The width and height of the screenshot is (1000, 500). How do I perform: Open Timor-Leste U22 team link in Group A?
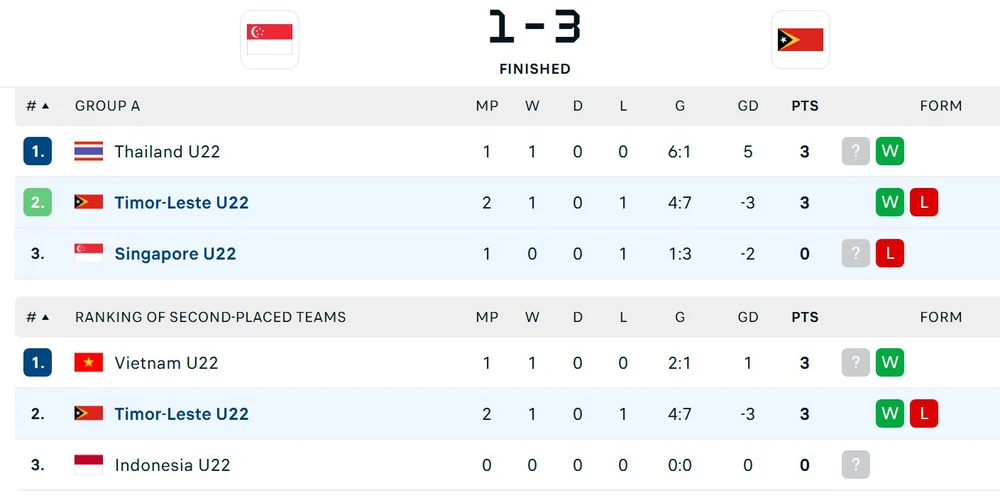click(181, 203)
